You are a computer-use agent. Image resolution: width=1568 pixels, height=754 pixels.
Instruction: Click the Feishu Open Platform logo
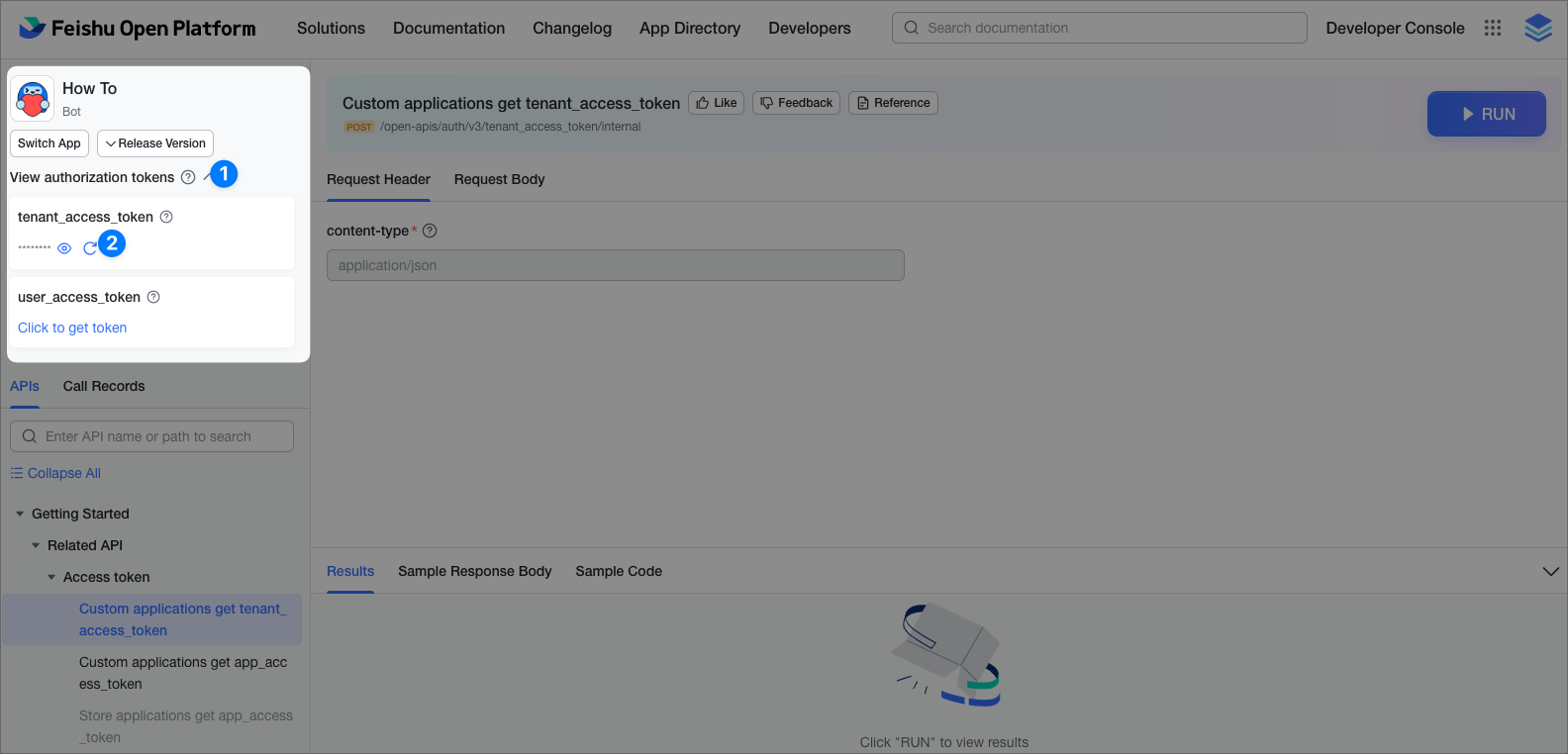[138, 28]
